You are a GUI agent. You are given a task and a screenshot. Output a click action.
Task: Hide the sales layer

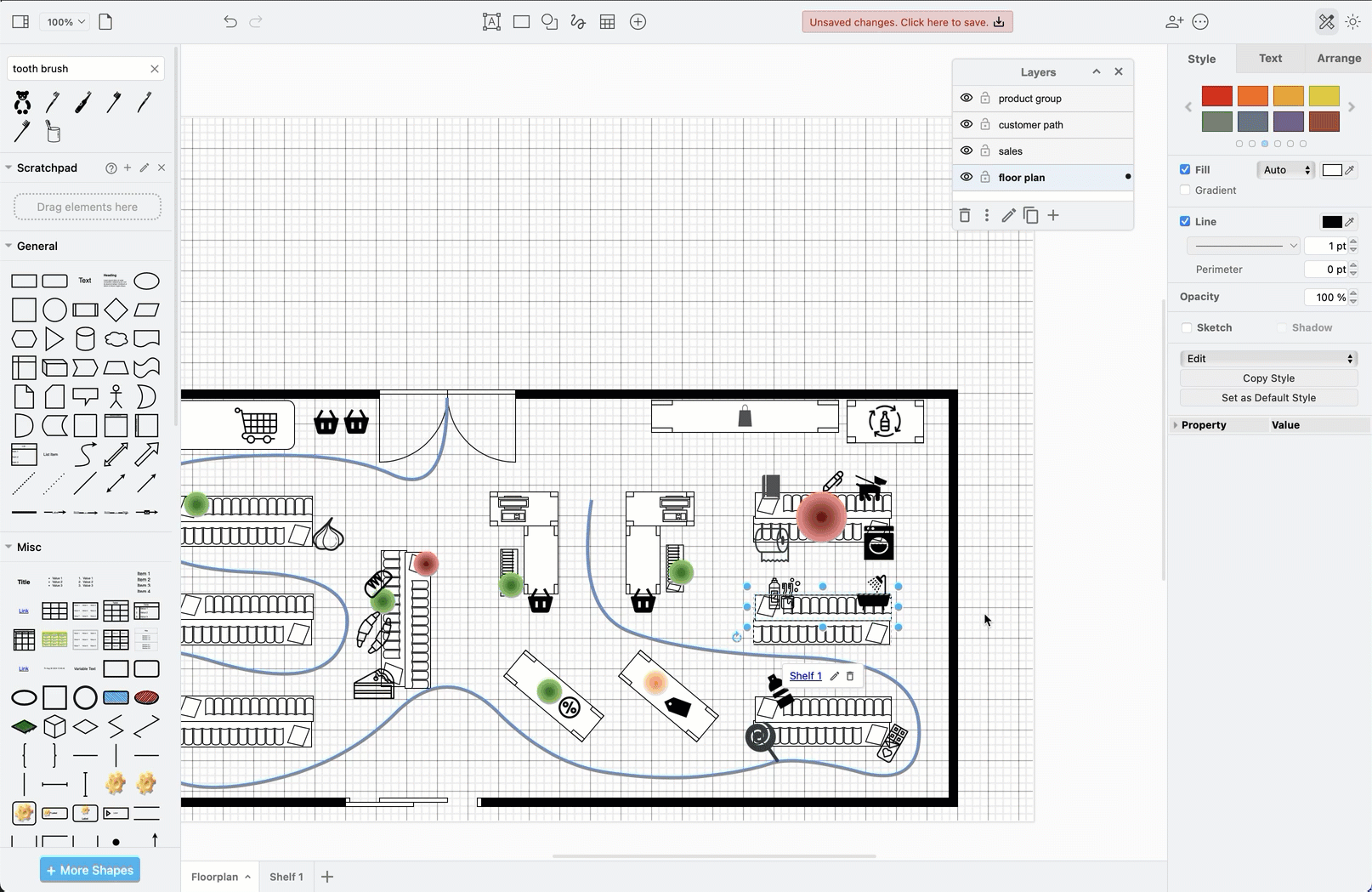966,151
